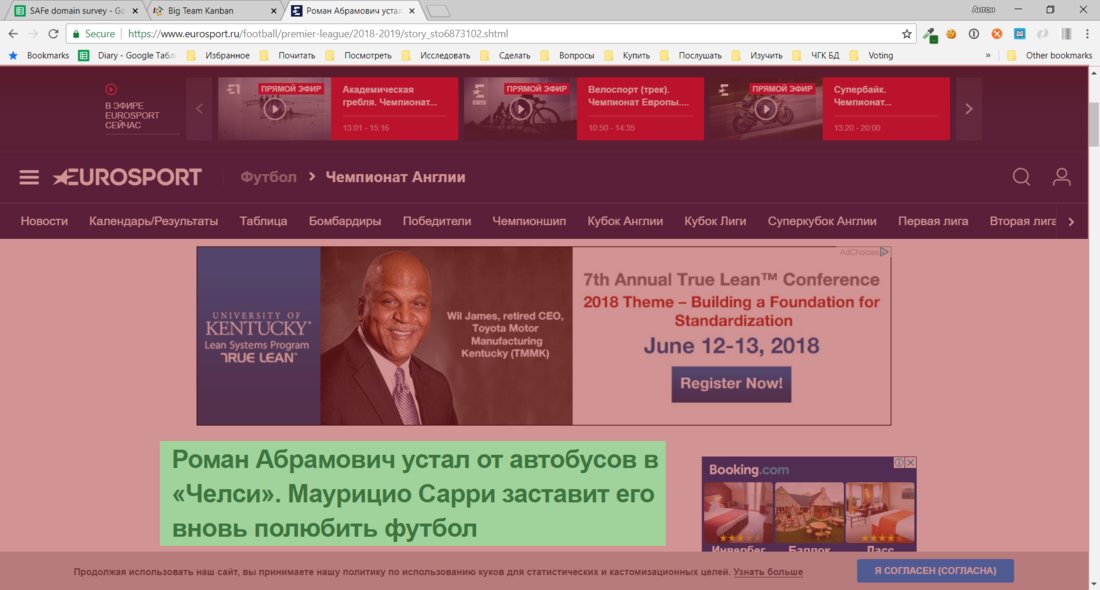Open the user account icon

coord(1061,177)
